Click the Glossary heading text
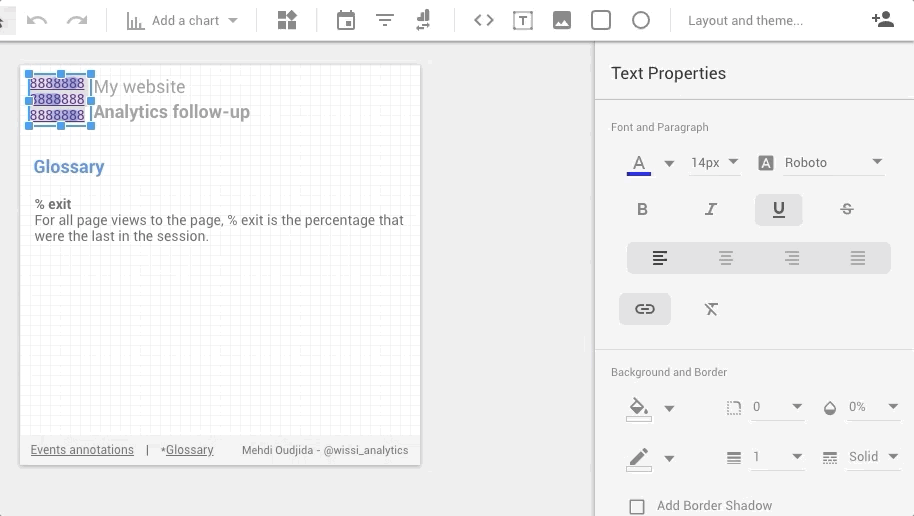914x516 pixels. tap(69, 167)
